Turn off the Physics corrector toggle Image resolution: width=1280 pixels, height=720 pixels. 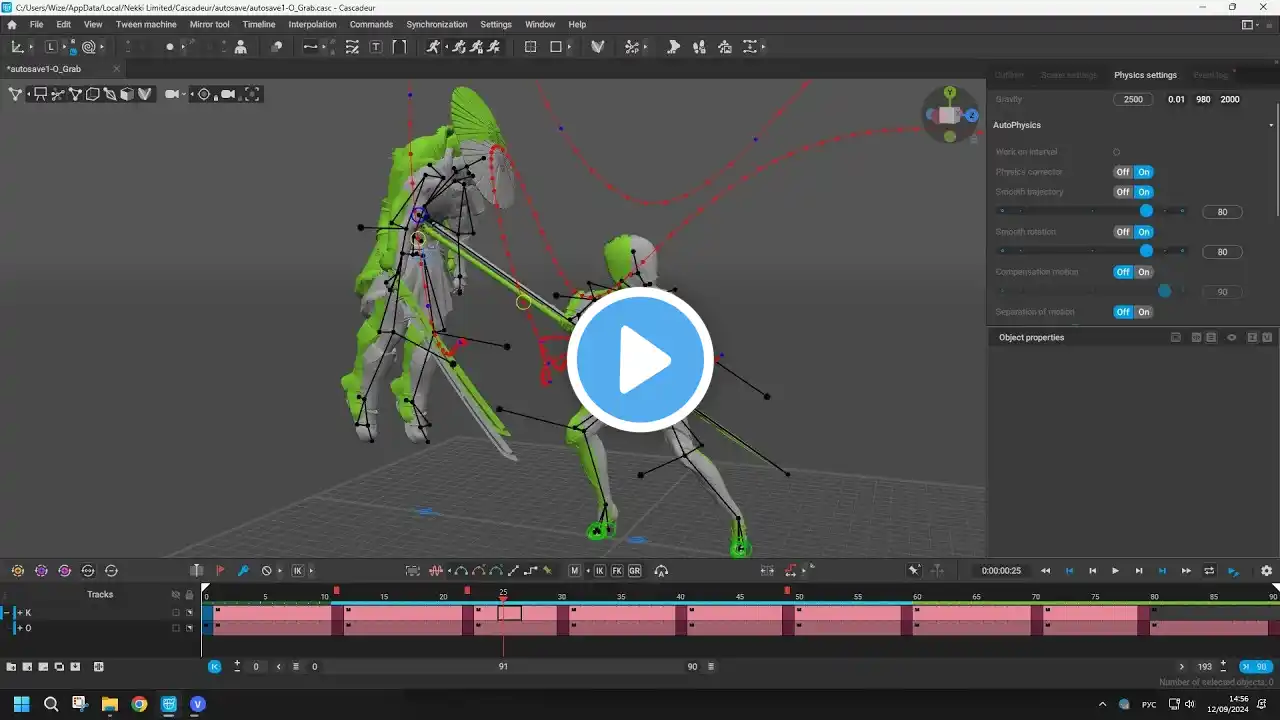tap(1123, 172)
